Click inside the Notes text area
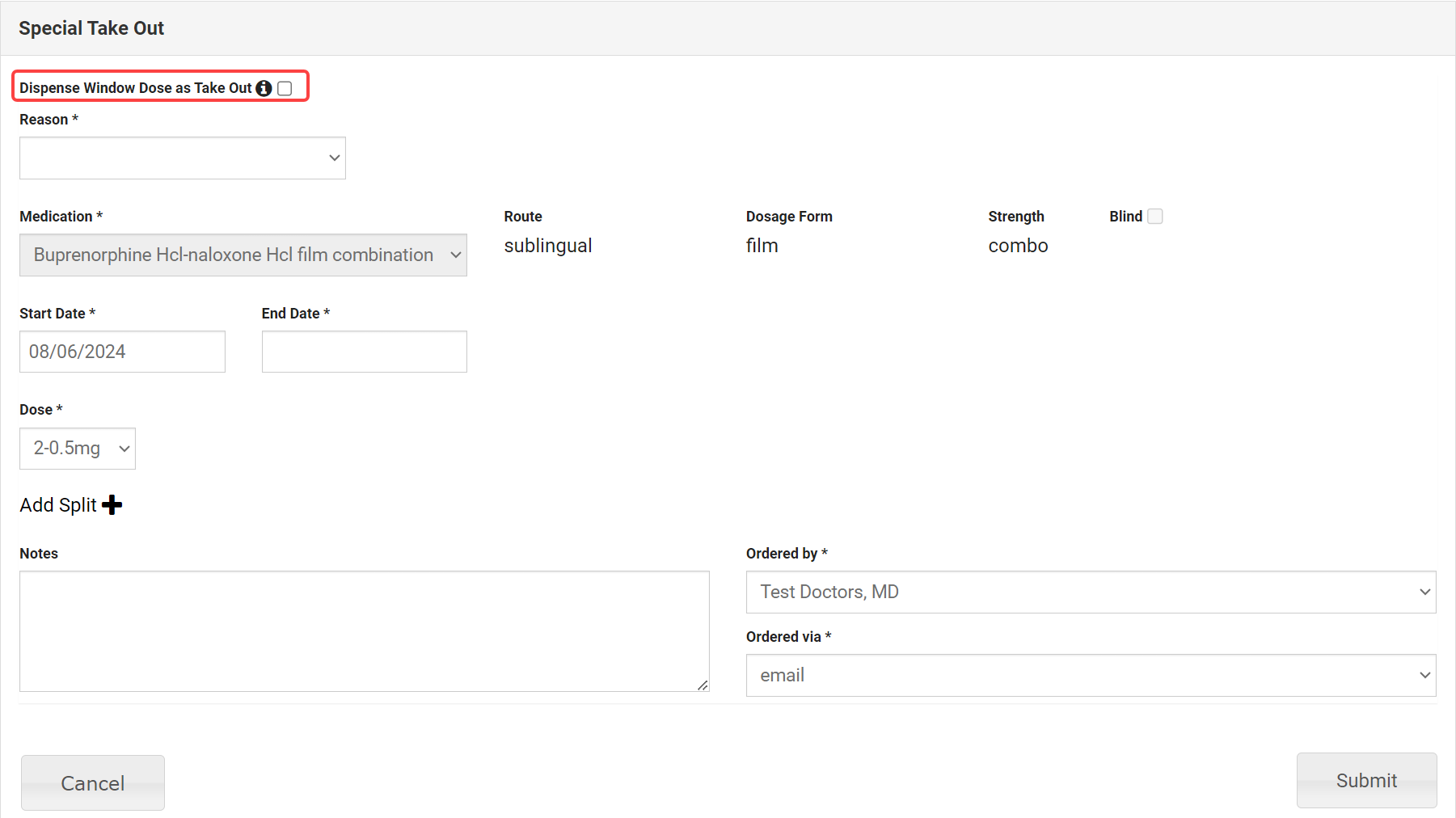 (364, 631)
